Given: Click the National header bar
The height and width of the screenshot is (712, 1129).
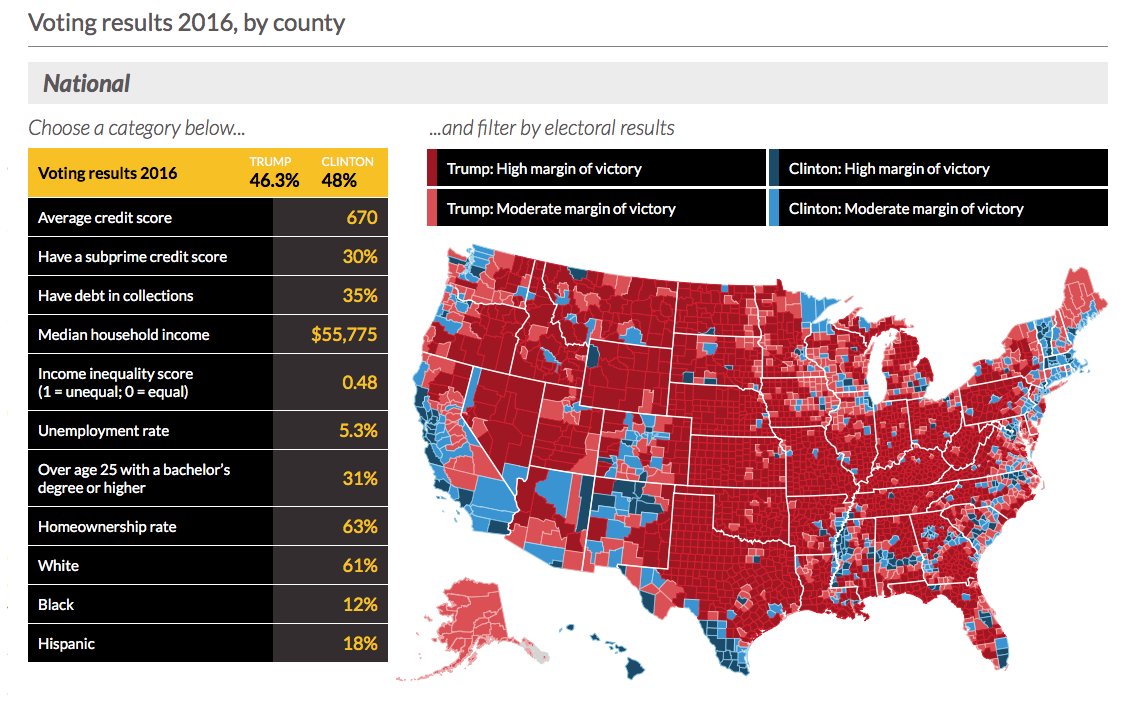Looking at the screenshot, I should click(x=567, y=83).
